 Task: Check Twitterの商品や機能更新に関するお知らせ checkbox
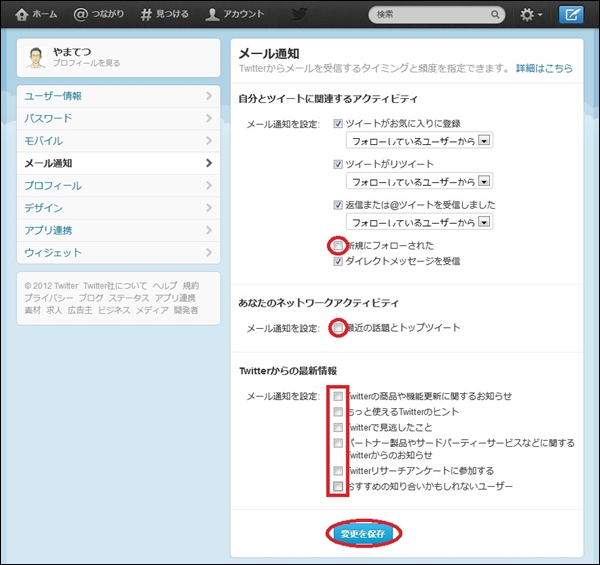(338, 396)
